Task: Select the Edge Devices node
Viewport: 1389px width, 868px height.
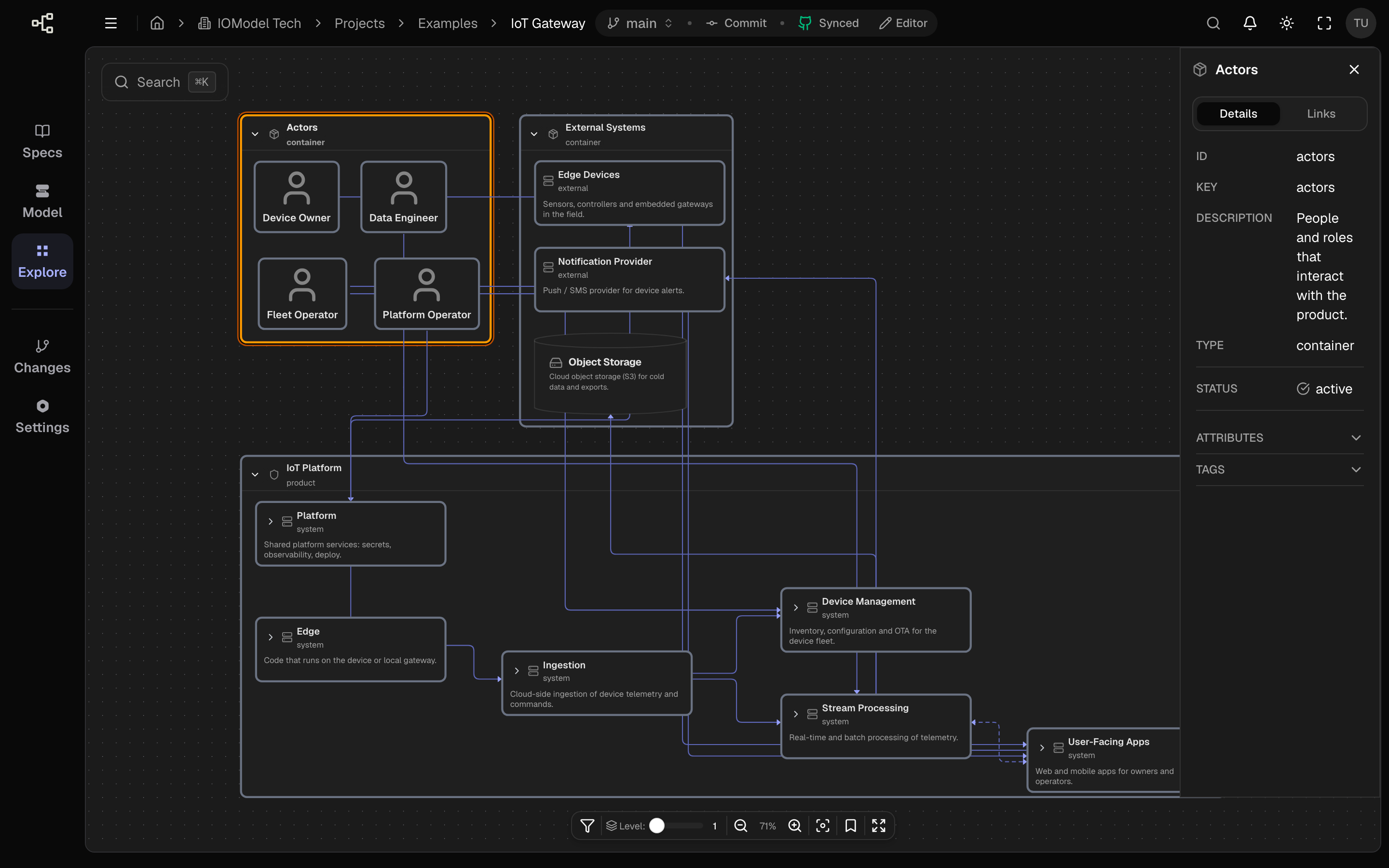Action: point(629,193)
